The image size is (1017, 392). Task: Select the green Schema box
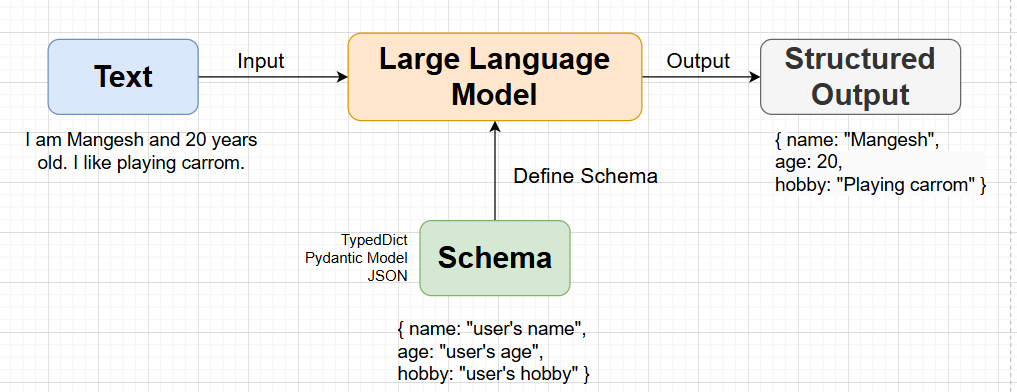click(495, 258)
